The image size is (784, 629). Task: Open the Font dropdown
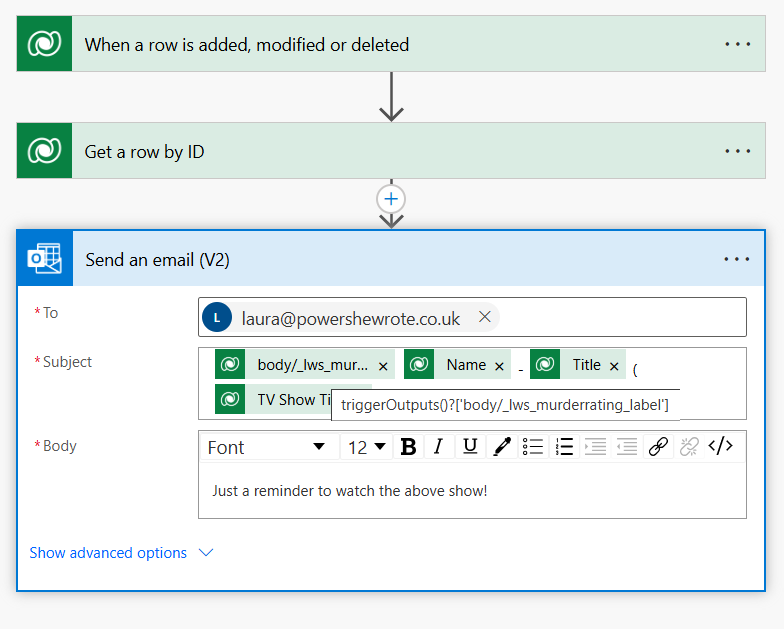pos(270,446)
